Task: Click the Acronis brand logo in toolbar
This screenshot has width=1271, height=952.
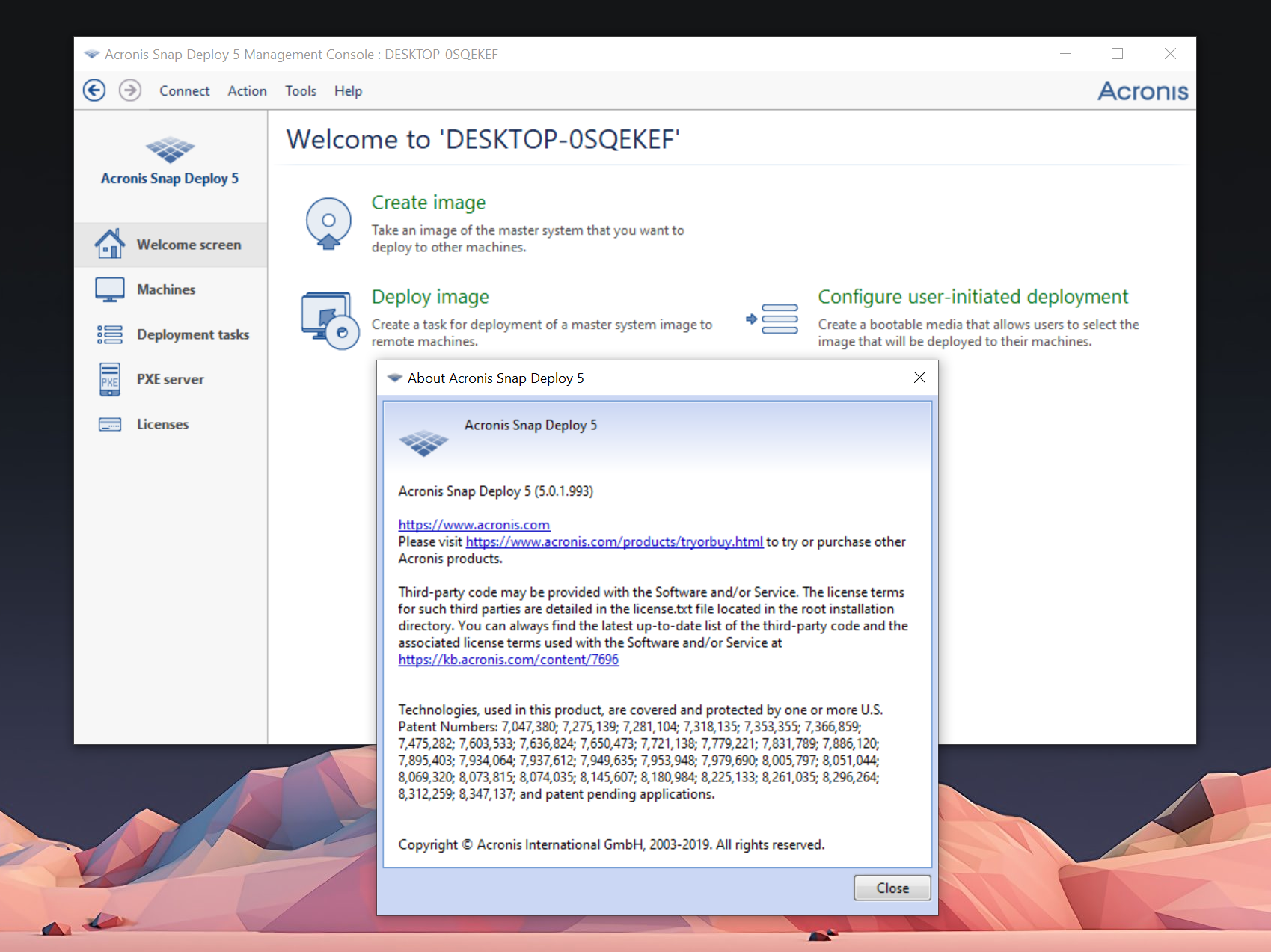Action: point(1142,91)
